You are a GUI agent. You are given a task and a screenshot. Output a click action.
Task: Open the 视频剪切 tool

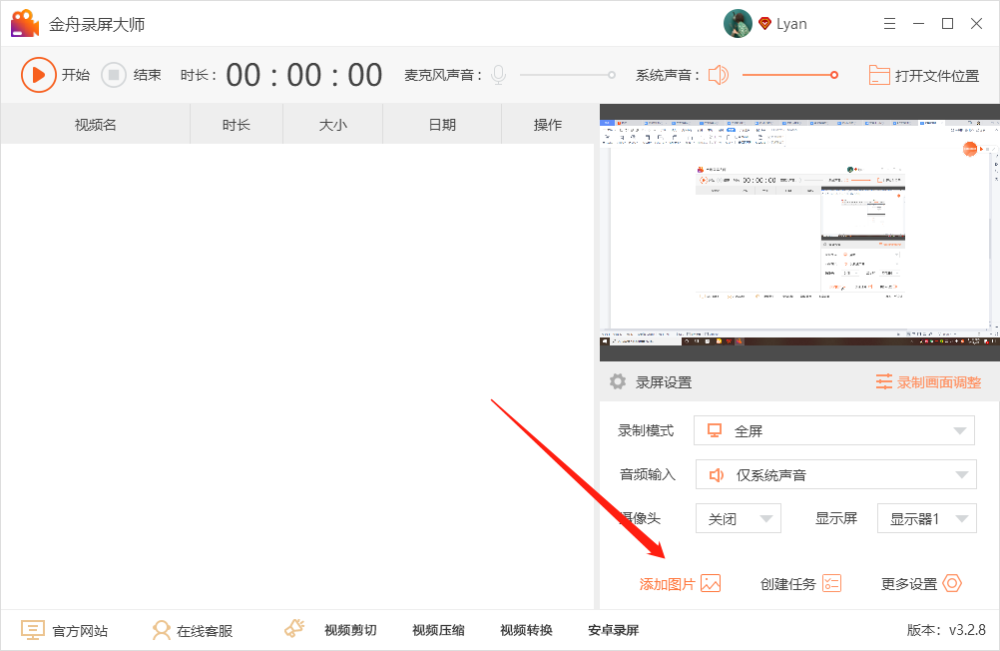pos(350,630)
